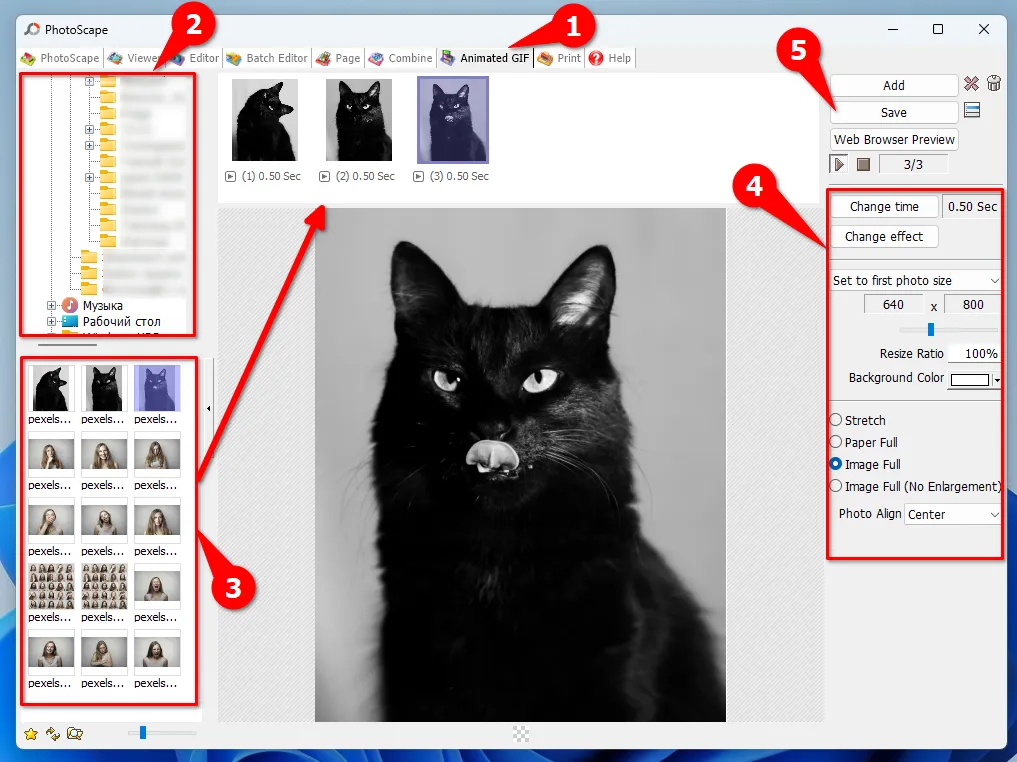
Task: Stop the animation preview
Action: 863,164
